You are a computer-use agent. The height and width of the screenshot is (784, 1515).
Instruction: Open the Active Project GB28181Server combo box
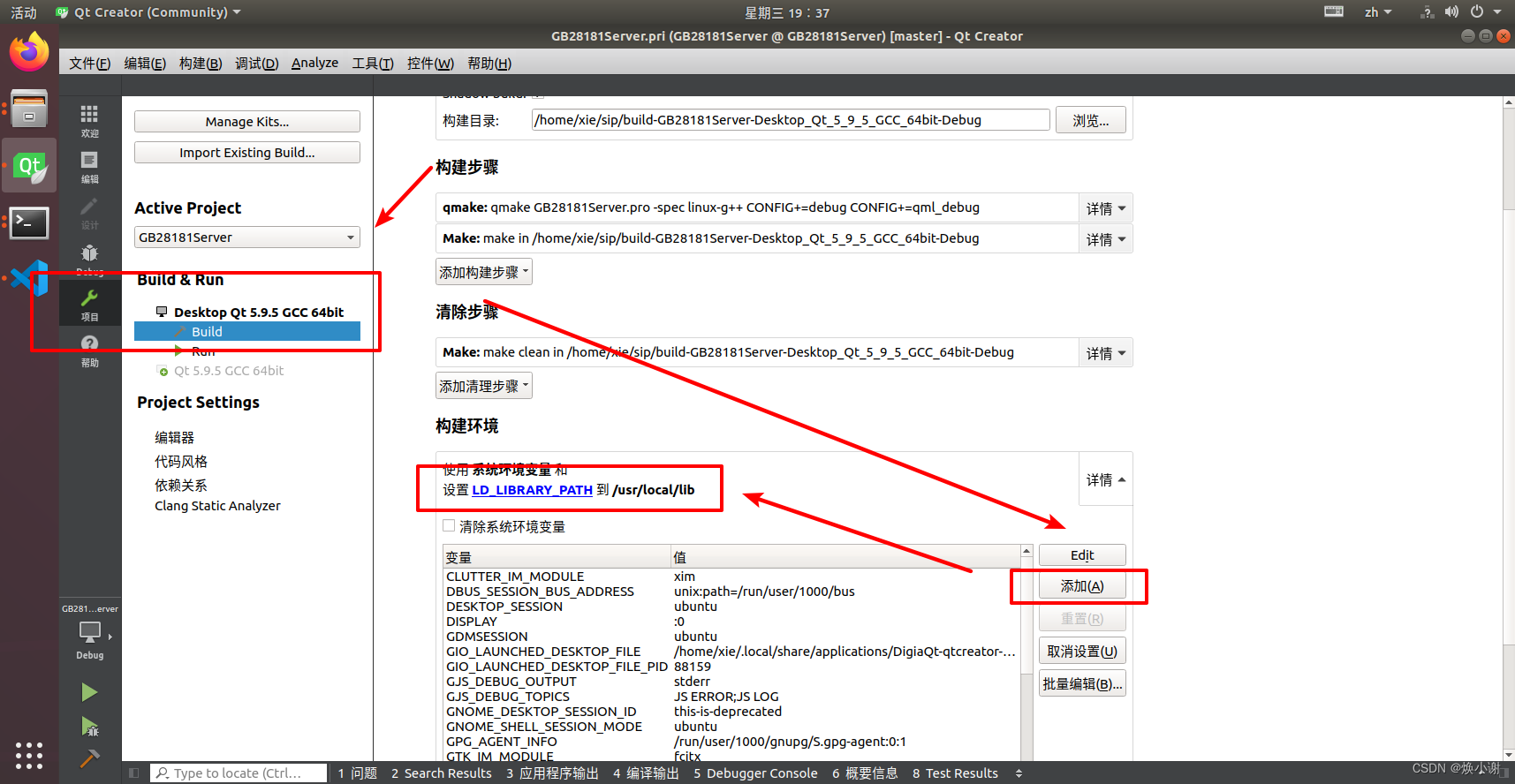coord(247,237)
